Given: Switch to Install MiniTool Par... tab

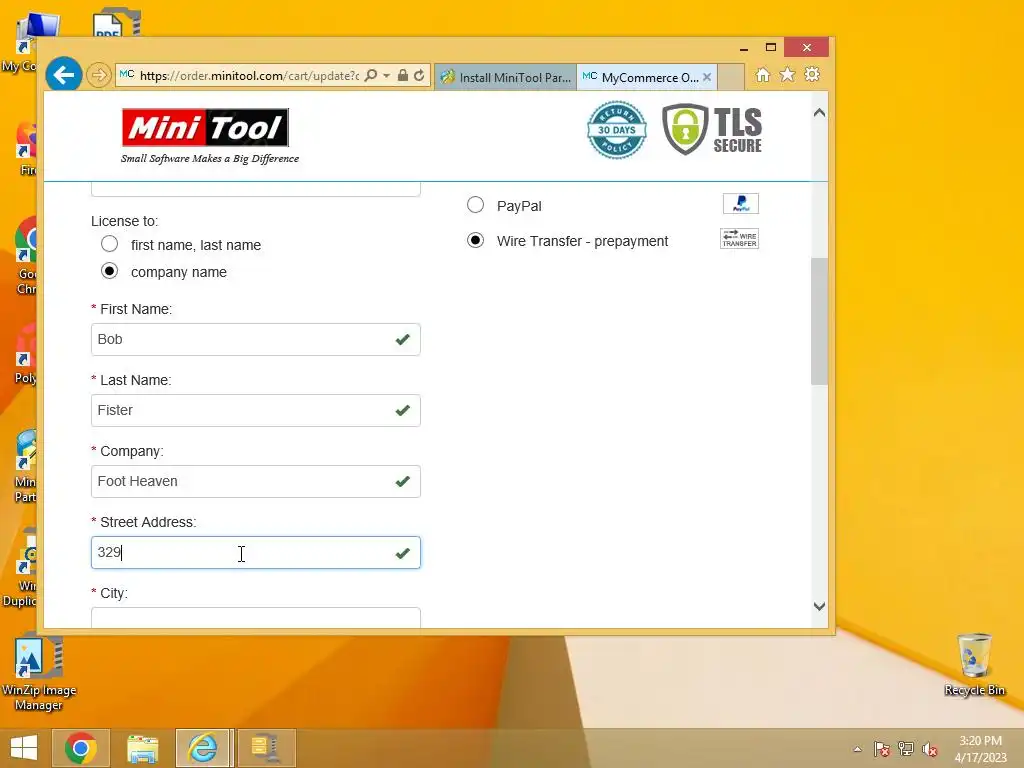Looking at the screenshot, I should (x=505, y=77).
